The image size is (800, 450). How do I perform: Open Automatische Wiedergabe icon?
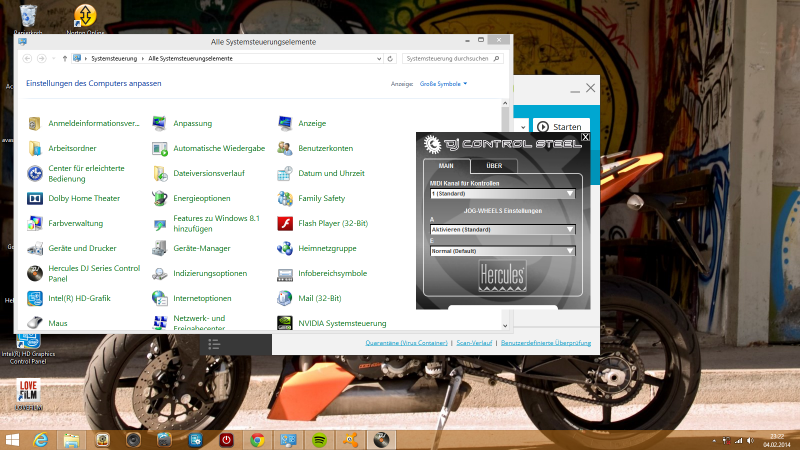coord(160,148)
